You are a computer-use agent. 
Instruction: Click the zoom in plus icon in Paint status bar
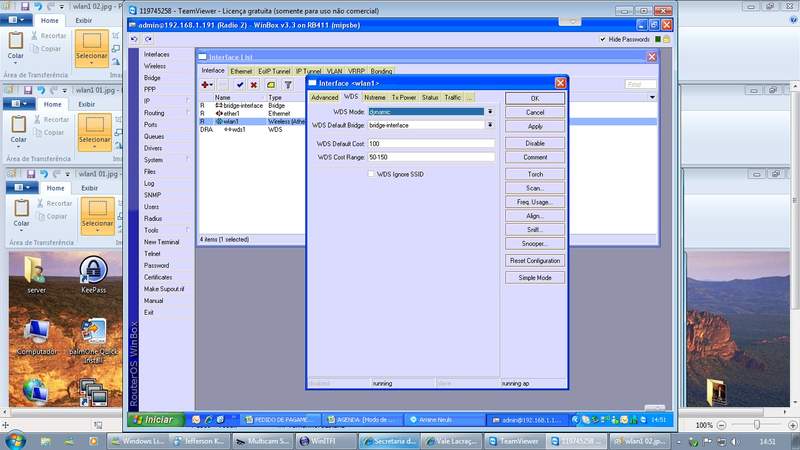point(792,425)
